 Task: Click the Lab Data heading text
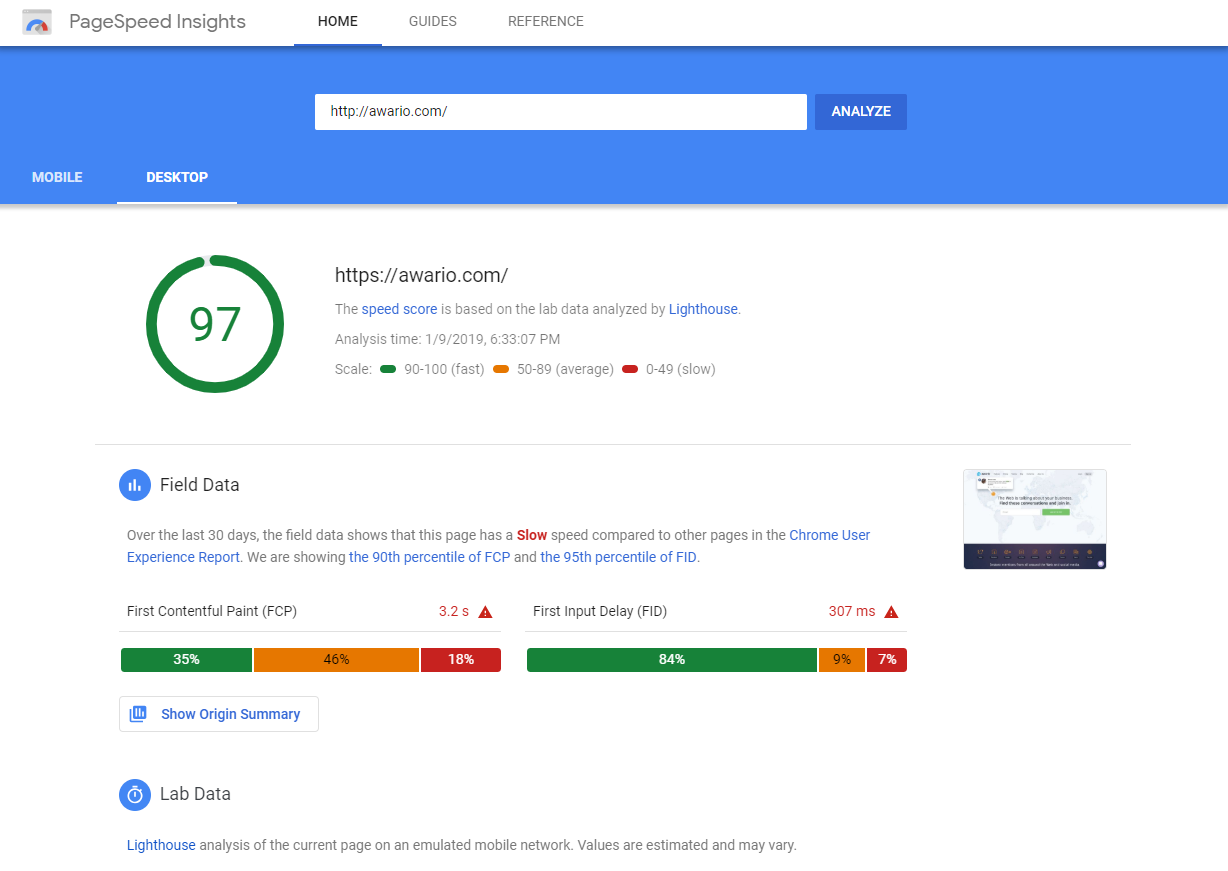(x=195, y=794)
